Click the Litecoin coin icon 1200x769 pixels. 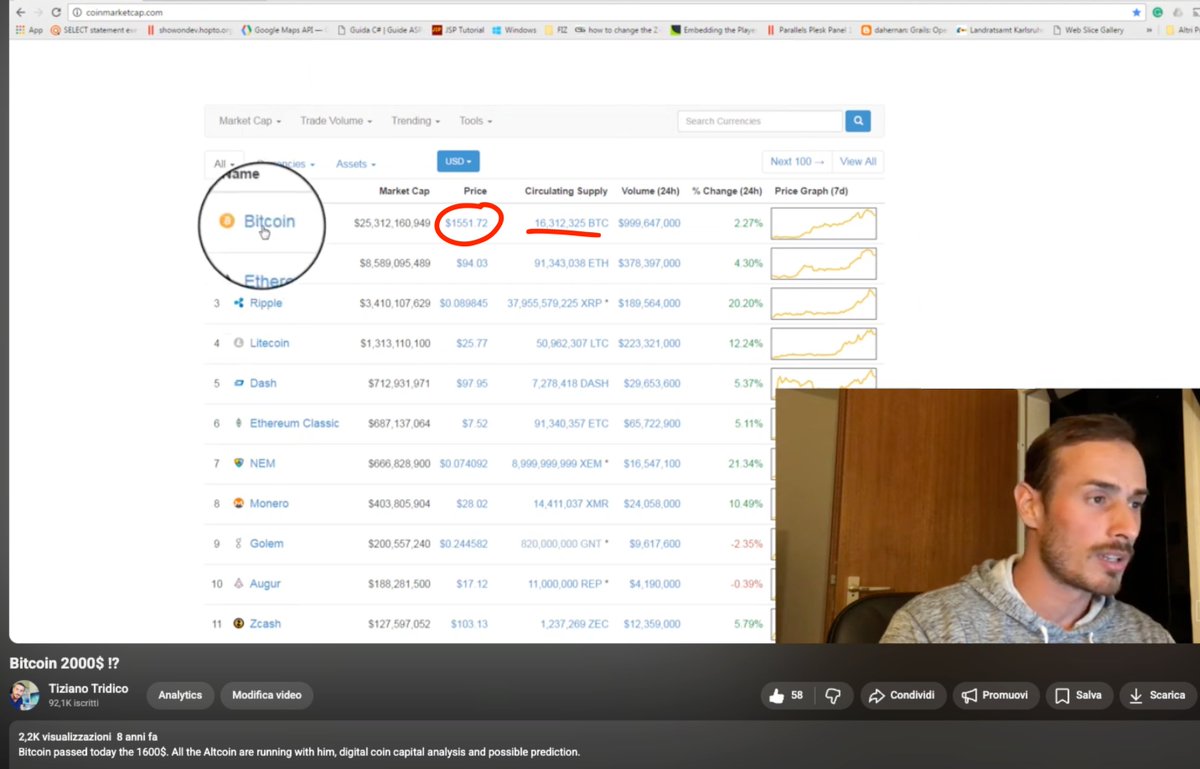pos(239,343)
